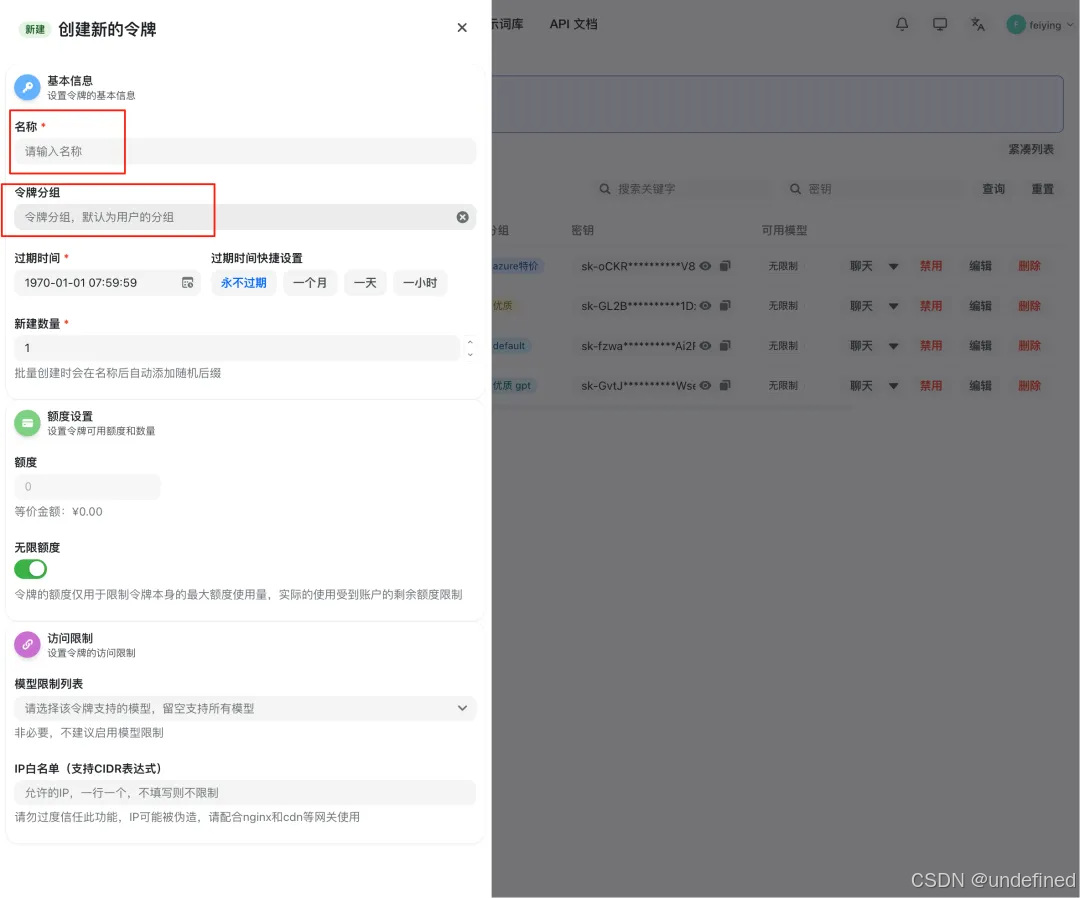Show the sk-oCKR key with eye icon
The height and width of the screenshot is (898, 1080).
click(x=705, y=266)
